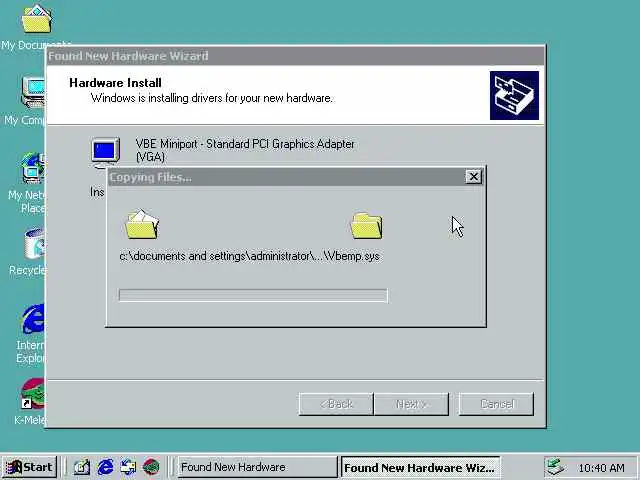640x480 pixels.
Task: Click the Next button in the wizard
Action: coord(411,404)
